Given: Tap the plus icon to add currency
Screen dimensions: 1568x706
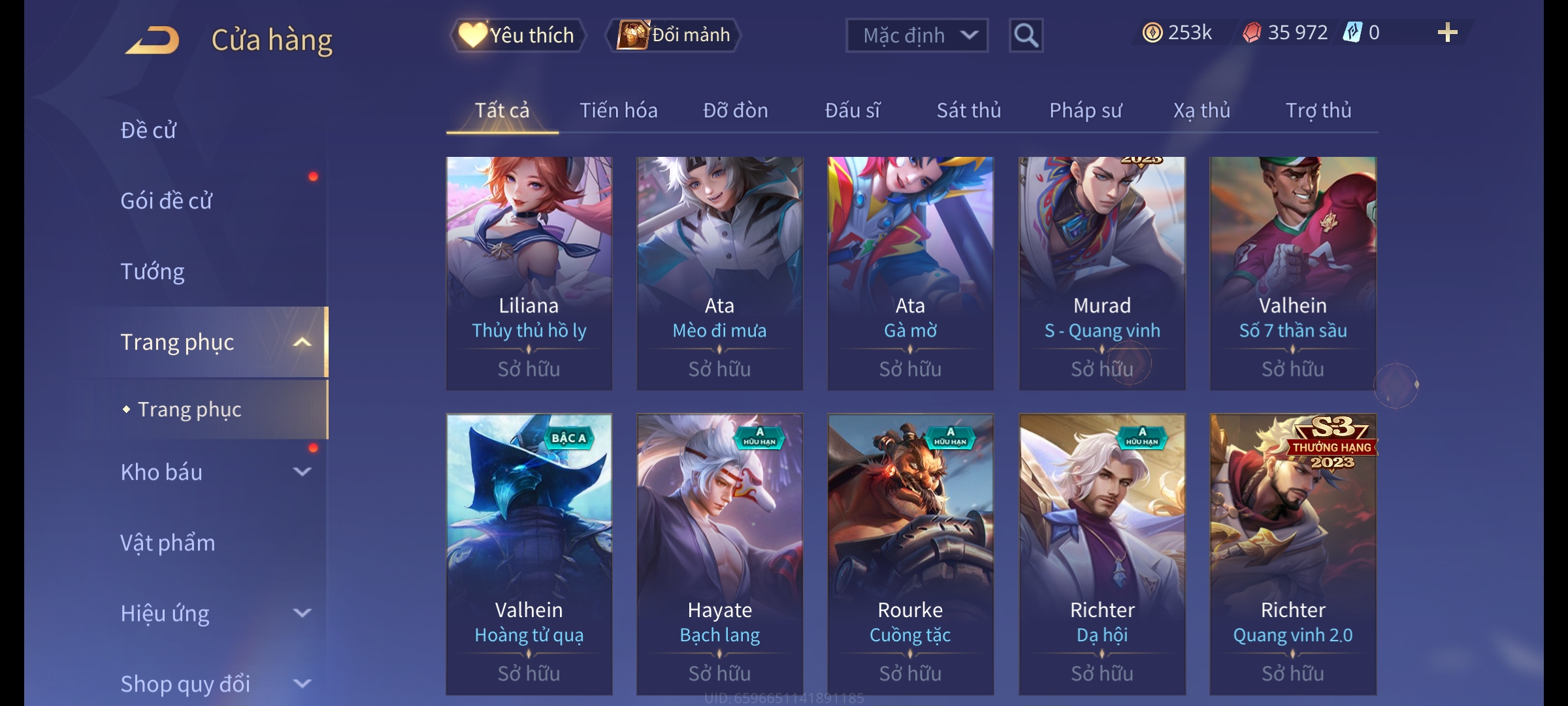Looking at the screenshot, I should pos(1447,33).
